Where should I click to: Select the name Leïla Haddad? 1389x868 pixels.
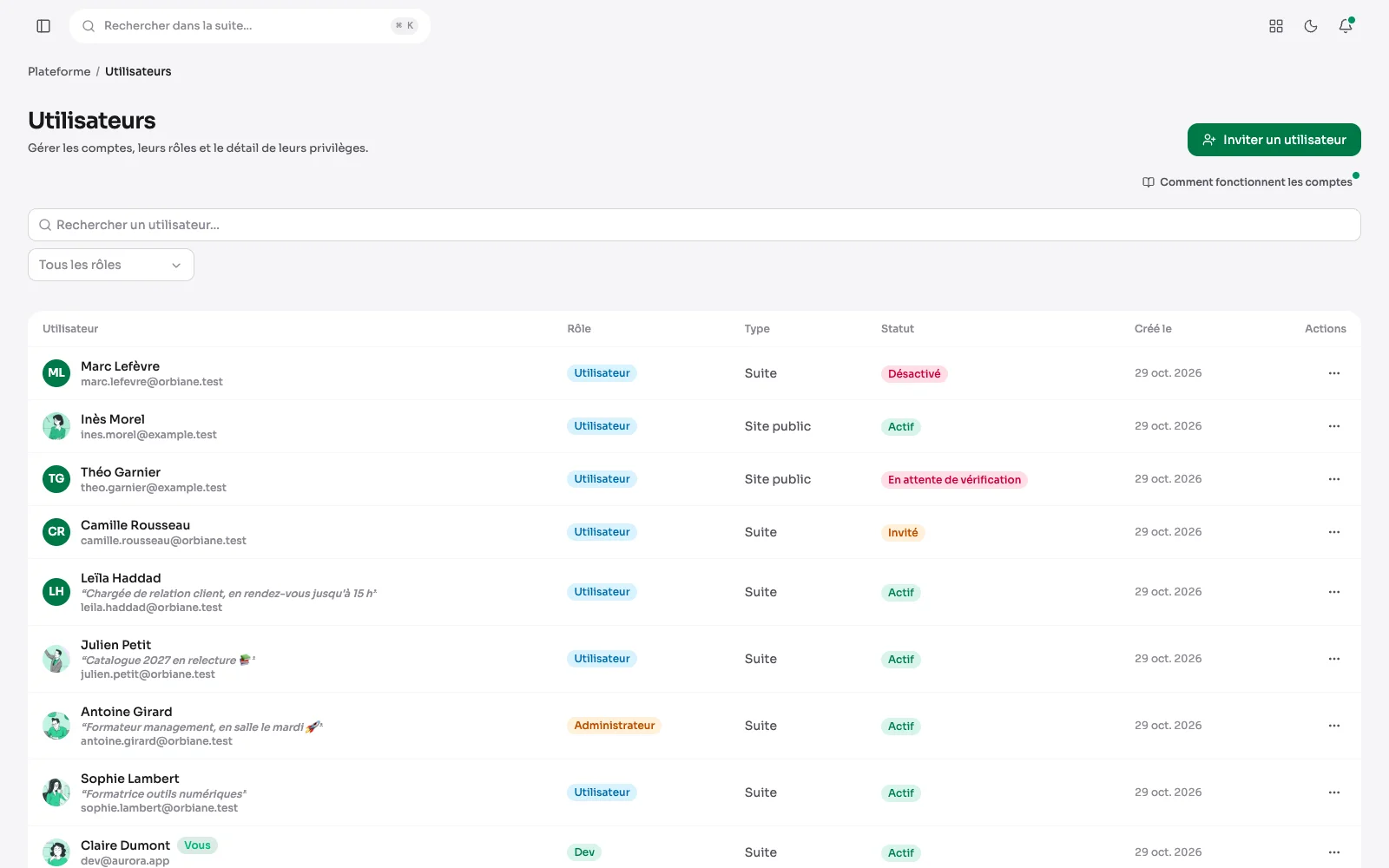point(121,578)
